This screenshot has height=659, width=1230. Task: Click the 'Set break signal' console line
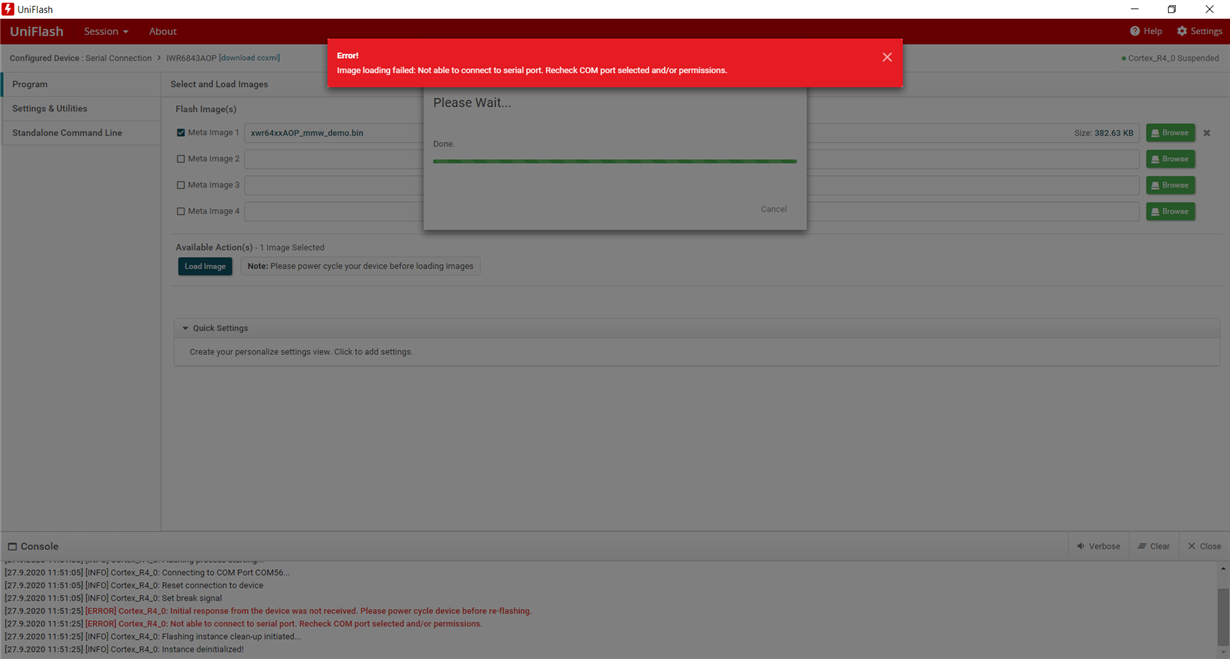click(113, 598)
